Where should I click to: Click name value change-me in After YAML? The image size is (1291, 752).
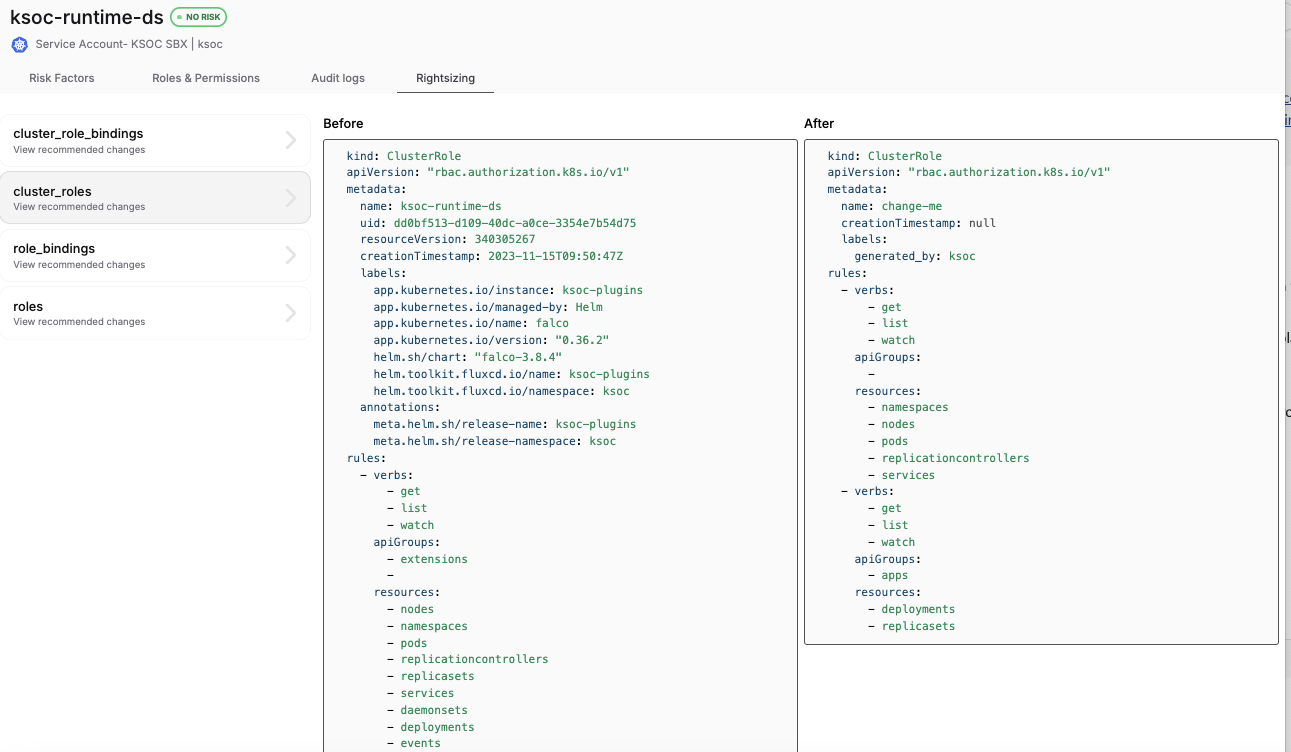[911, 206]
